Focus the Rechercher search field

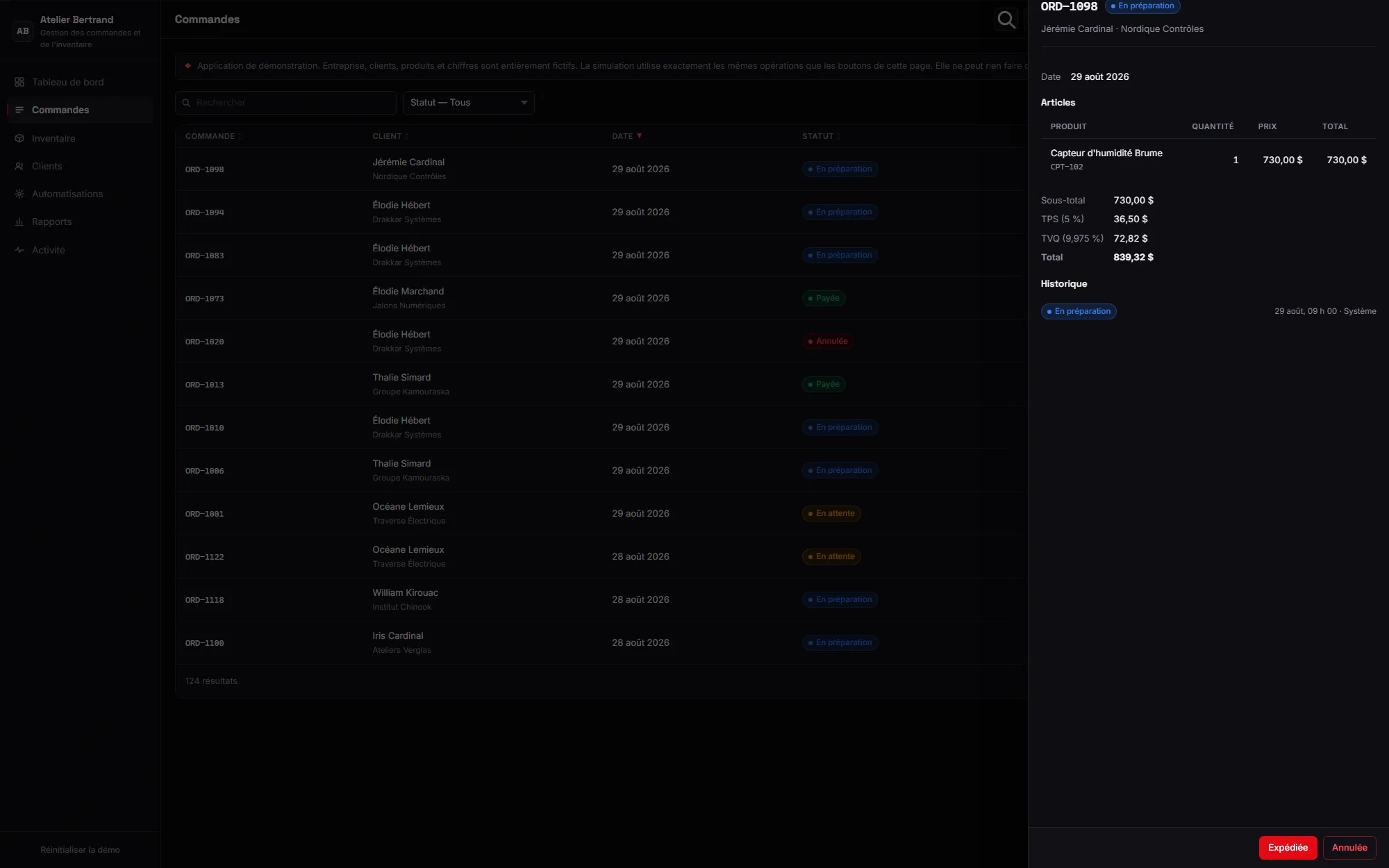point(286,103)
